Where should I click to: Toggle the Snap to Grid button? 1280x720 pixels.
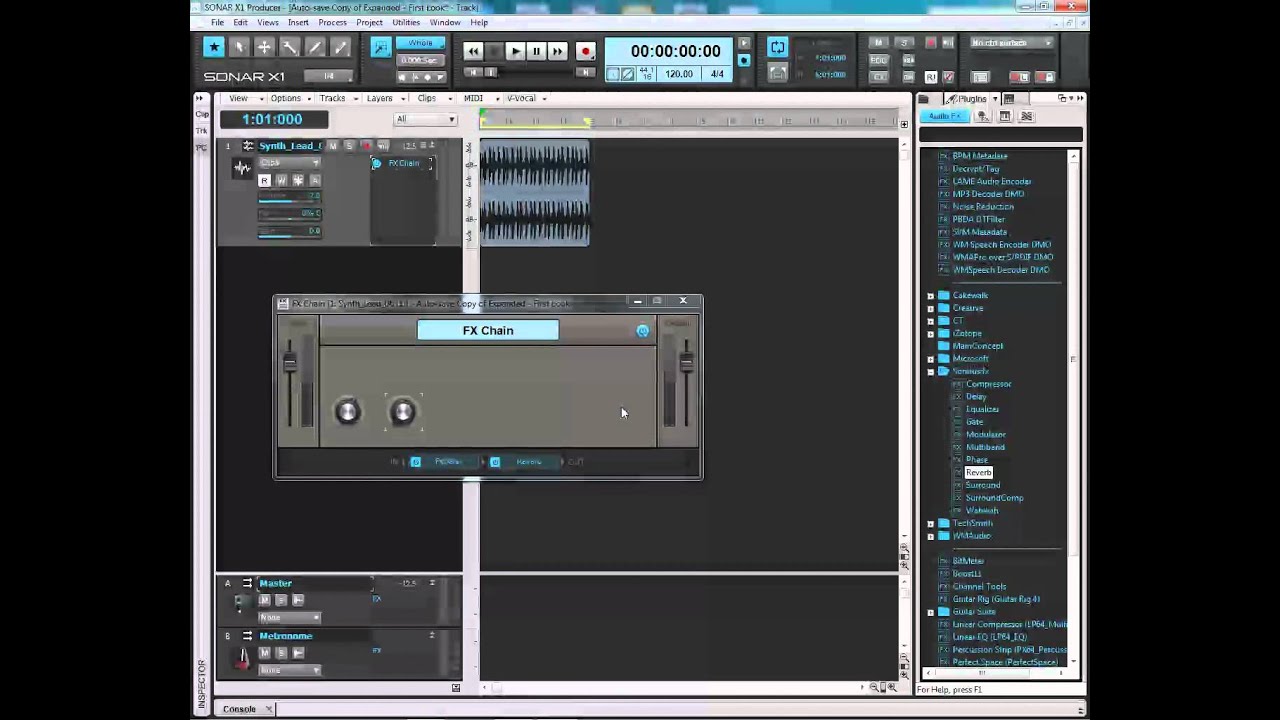click(380, 47)
